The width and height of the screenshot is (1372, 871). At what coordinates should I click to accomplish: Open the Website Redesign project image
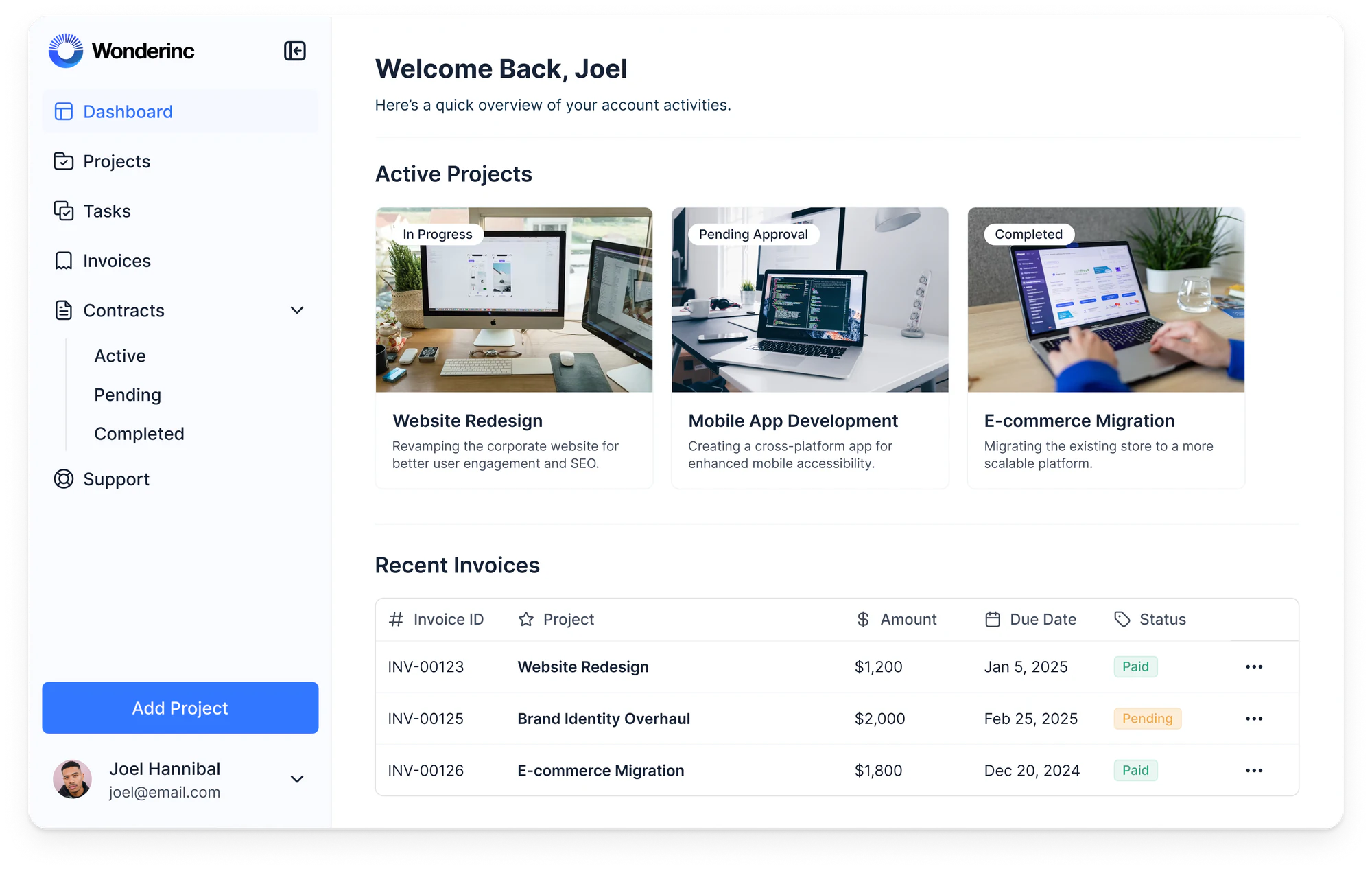514,300
